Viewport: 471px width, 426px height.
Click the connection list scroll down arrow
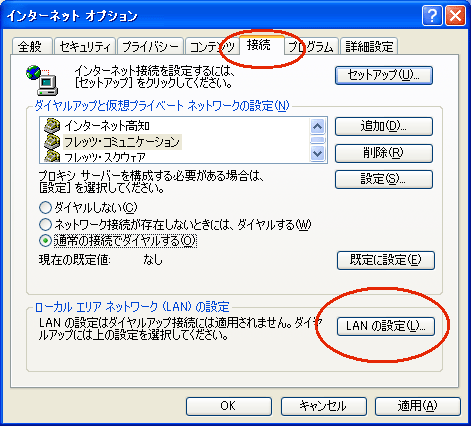pos(317,154)
